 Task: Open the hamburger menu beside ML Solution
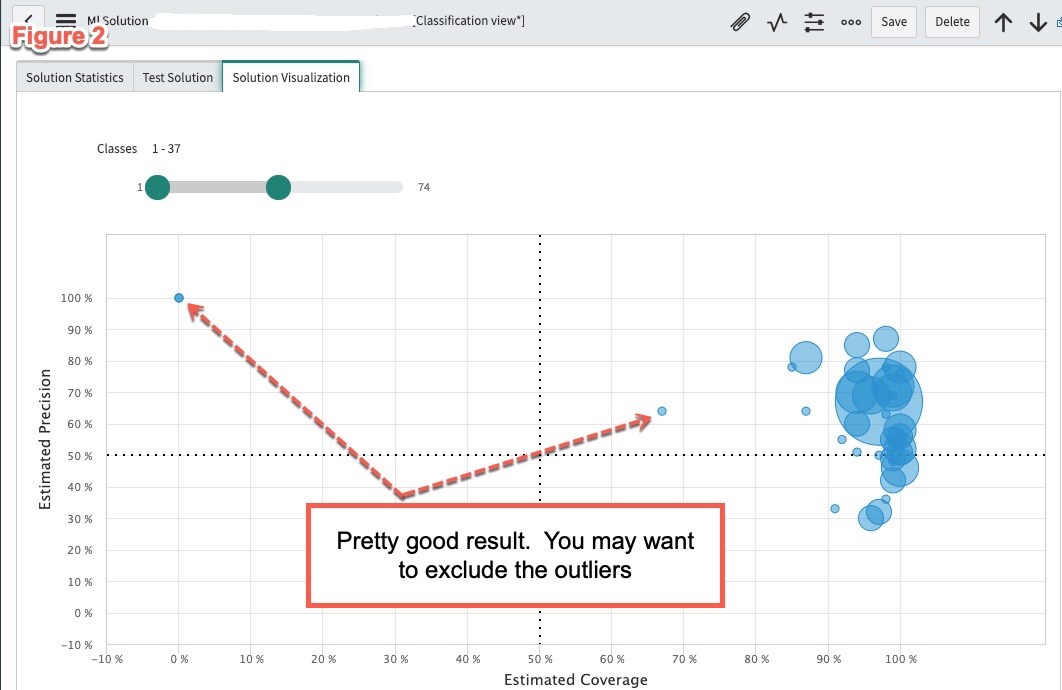[64, 19]
